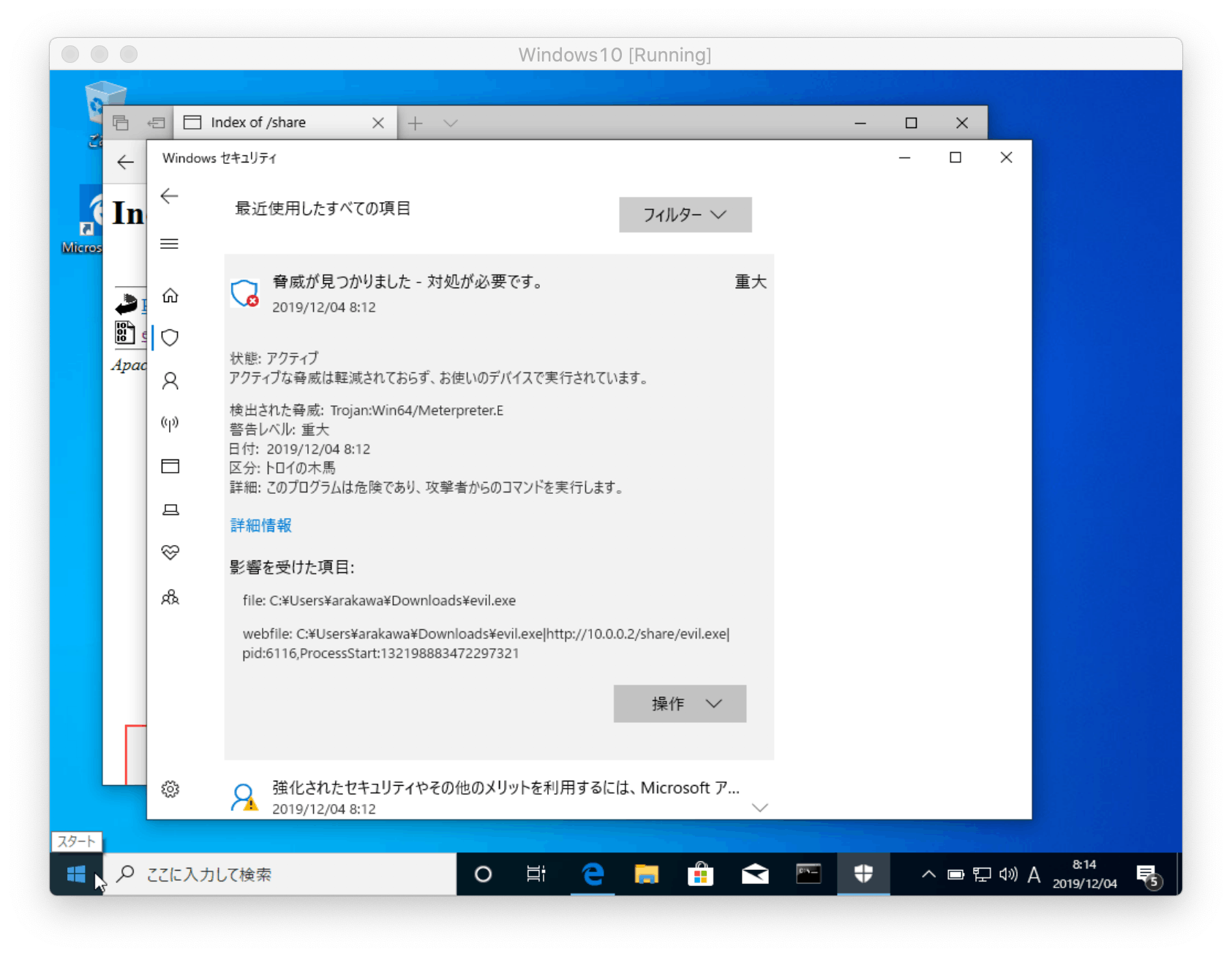Viewport: 1232px width, 957px height.
Task: Select the Virus & threat protection shield icon
Action: (x=170, y=337)
